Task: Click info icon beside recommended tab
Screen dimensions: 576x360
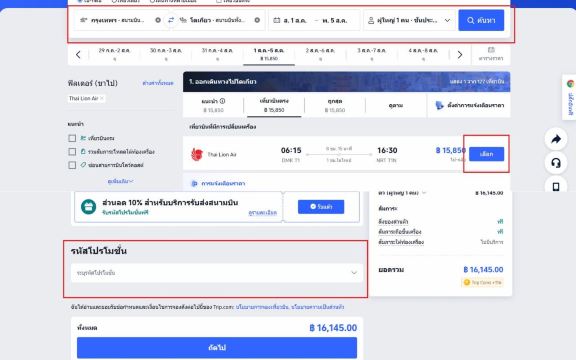Action: click(x=222, y=101)
